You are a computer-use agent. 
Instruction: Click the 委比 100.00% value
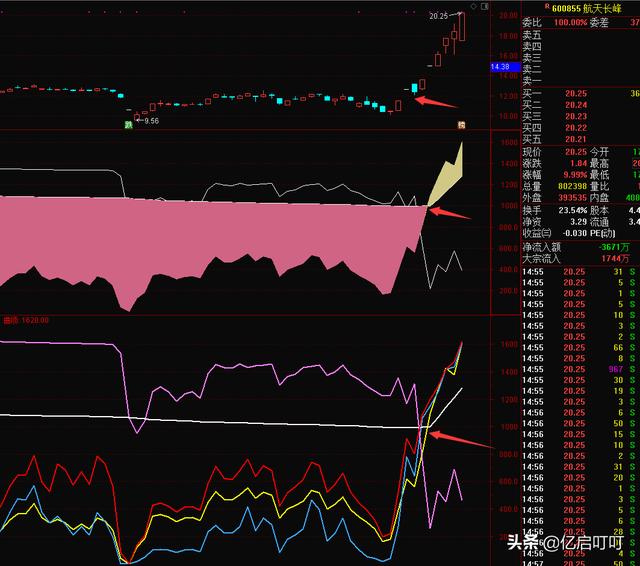point(571,22)
